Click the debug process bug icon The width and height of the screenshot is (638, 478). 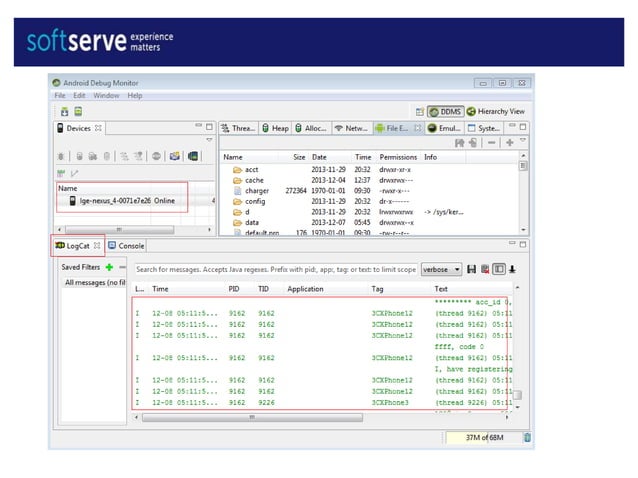pyautogui.click(x=62, y=155)
